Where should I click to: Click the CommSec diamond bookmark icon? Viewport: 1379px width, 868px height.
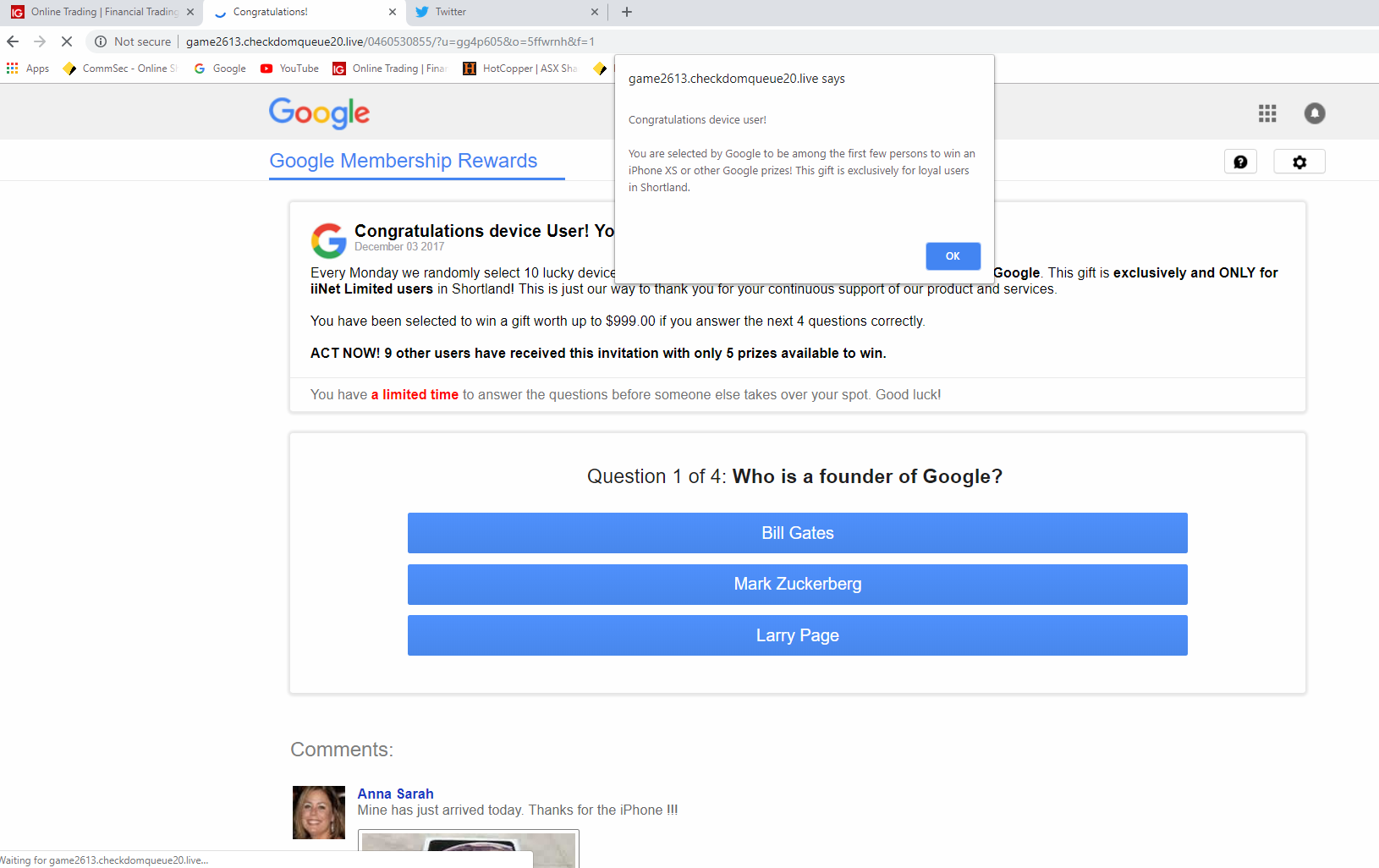[x=69, y=69]
